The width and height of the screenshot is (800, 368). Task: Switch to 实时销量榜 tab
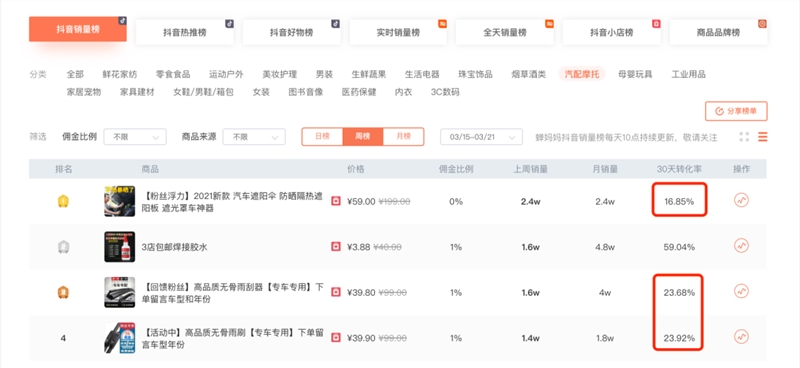398,33
